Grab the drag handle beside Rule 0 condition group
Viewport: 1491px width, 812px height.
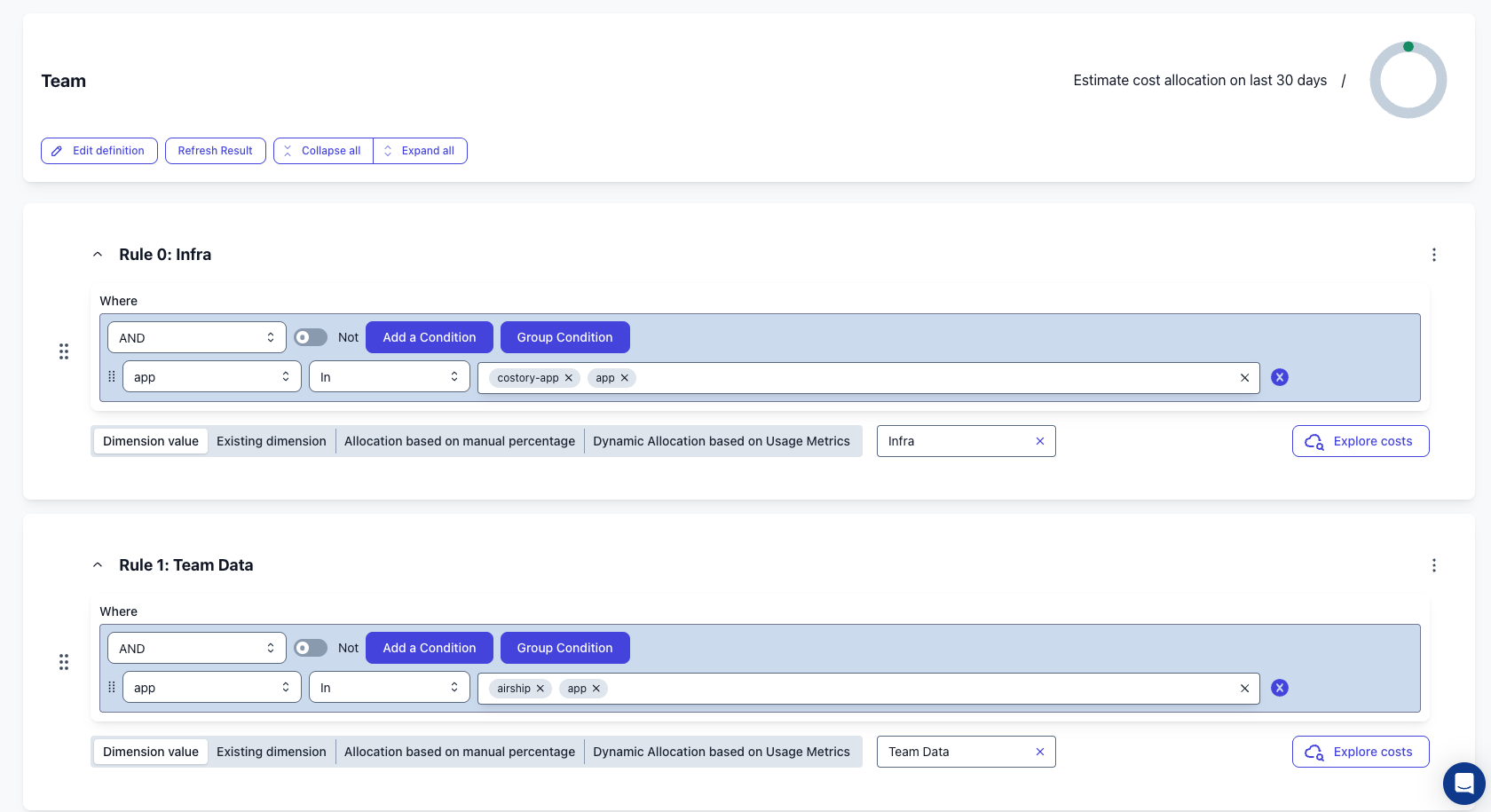(64, 351)
